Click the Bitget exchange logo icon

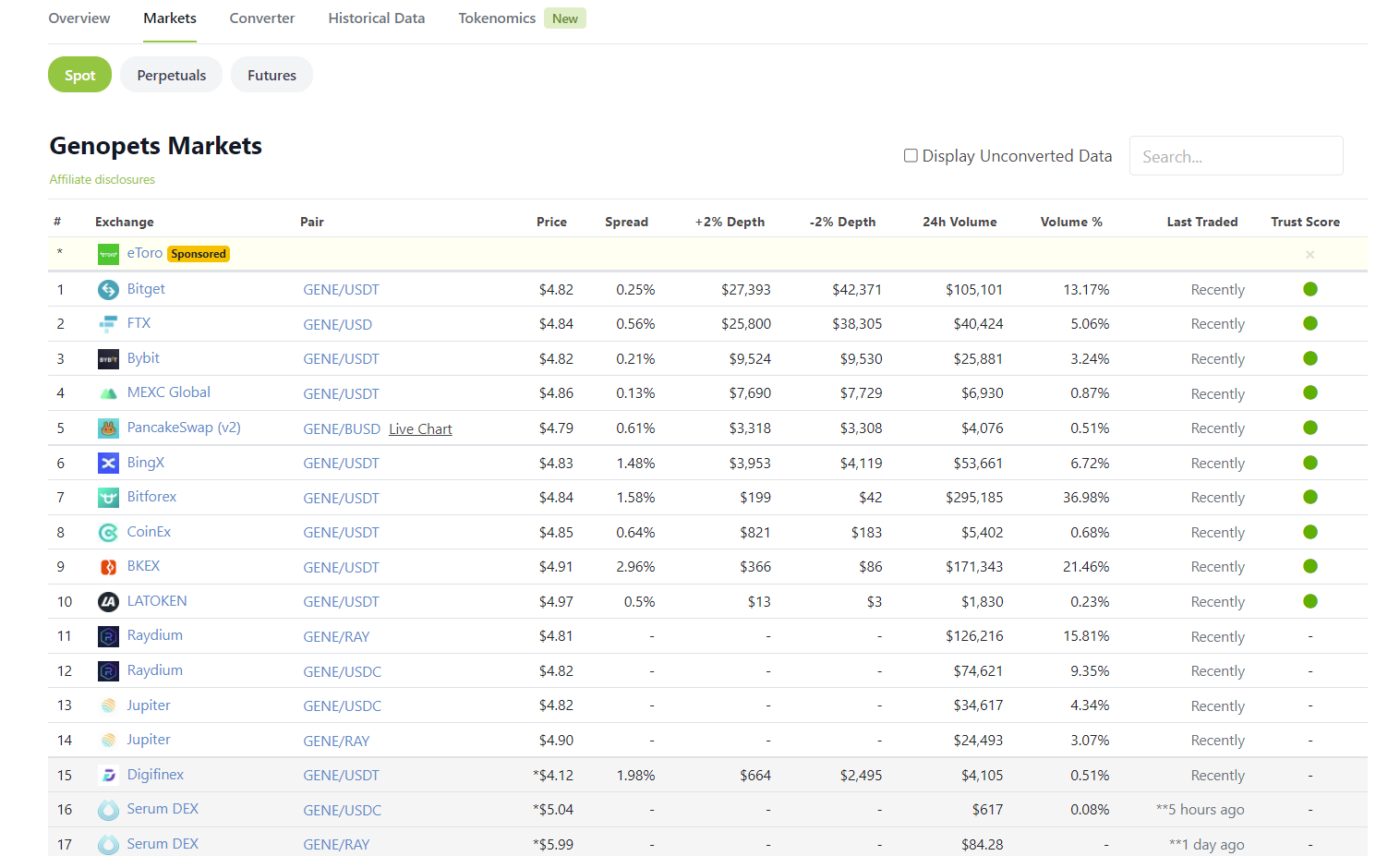click(108, 290)
